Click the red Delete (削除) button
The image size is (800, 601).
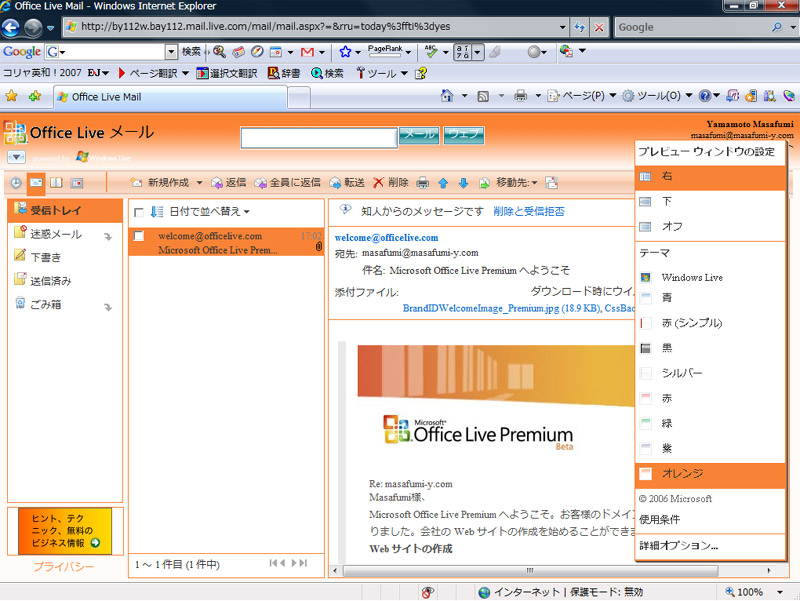pyautogui.click(x=391, y=182)
